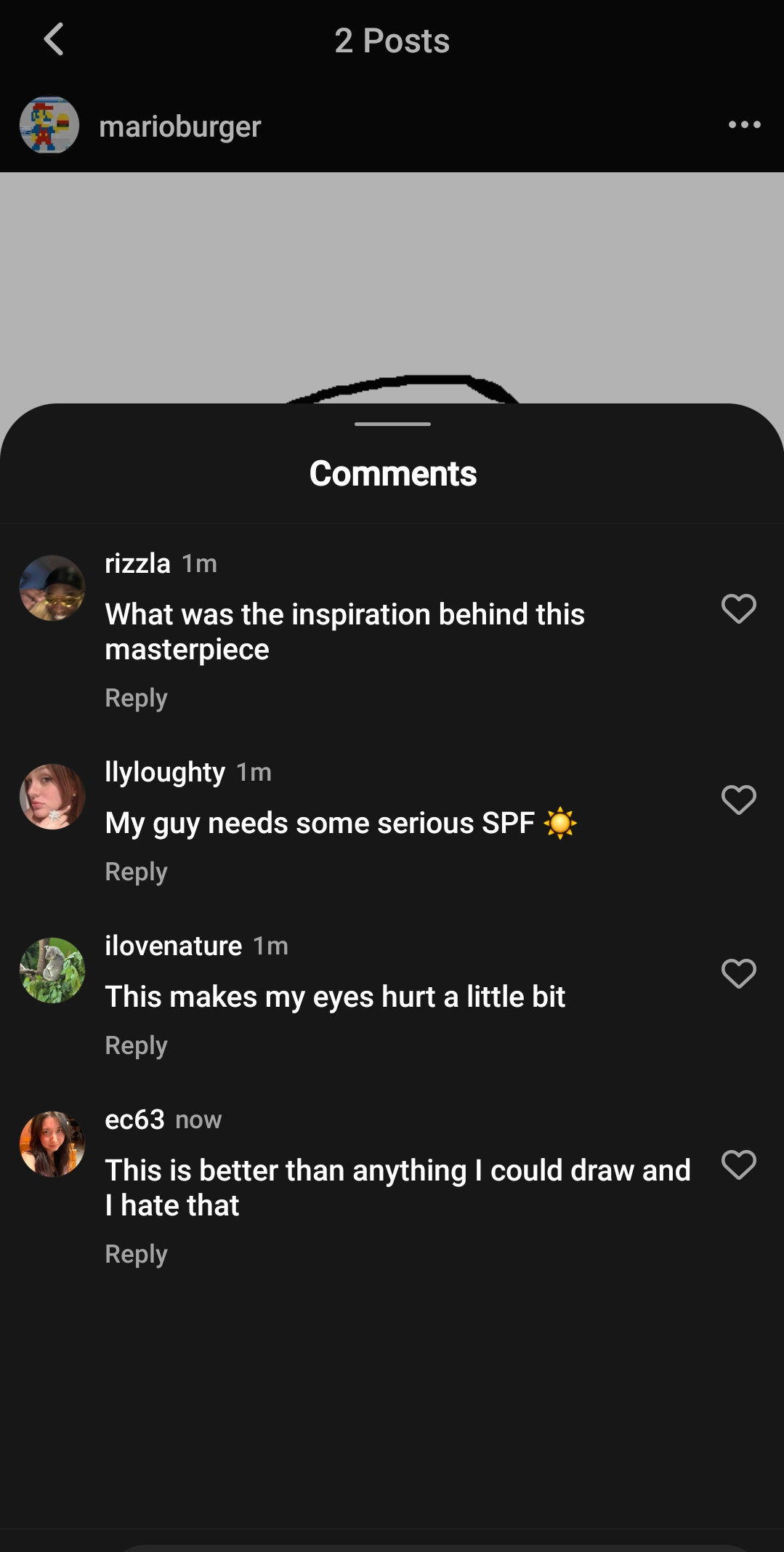Viewport: 784px width, 1552px height.
Task: Reply to ilovenature's comment
Action: coord(136,1045)
